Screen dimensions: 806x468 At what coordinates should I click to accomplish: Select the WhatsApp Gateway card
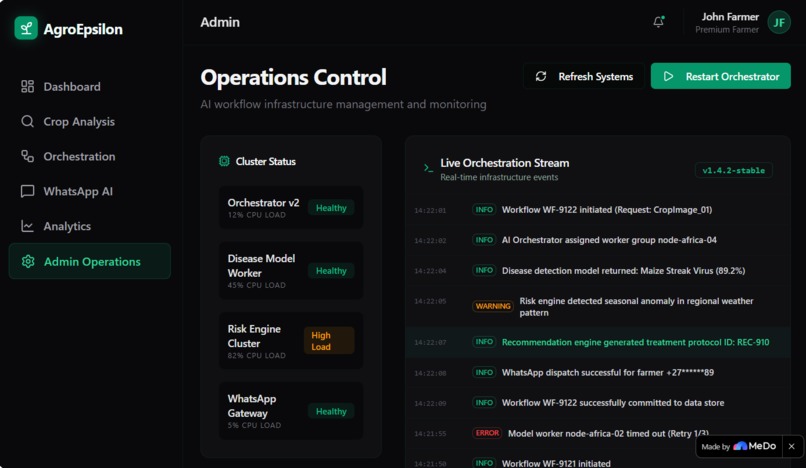pos(291,410)
